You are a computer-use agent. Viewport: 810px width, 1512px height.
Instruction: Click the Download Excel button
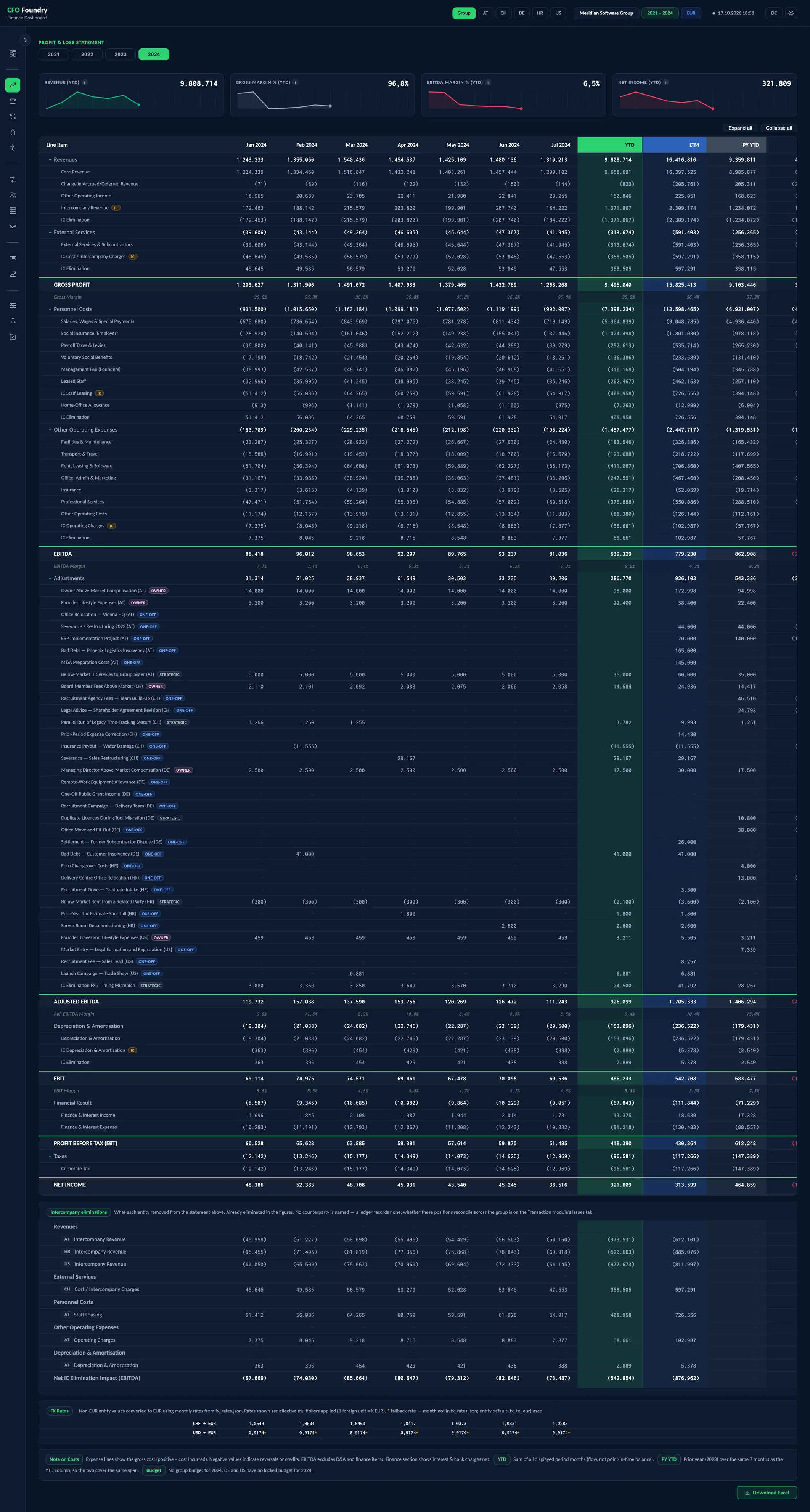(767, 1493)
